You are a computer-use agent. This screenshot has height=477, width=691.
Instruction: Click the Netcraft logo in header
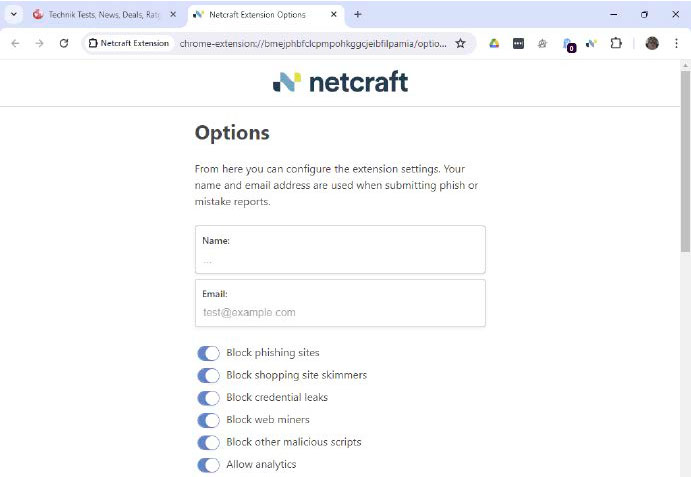click(340, 82)
